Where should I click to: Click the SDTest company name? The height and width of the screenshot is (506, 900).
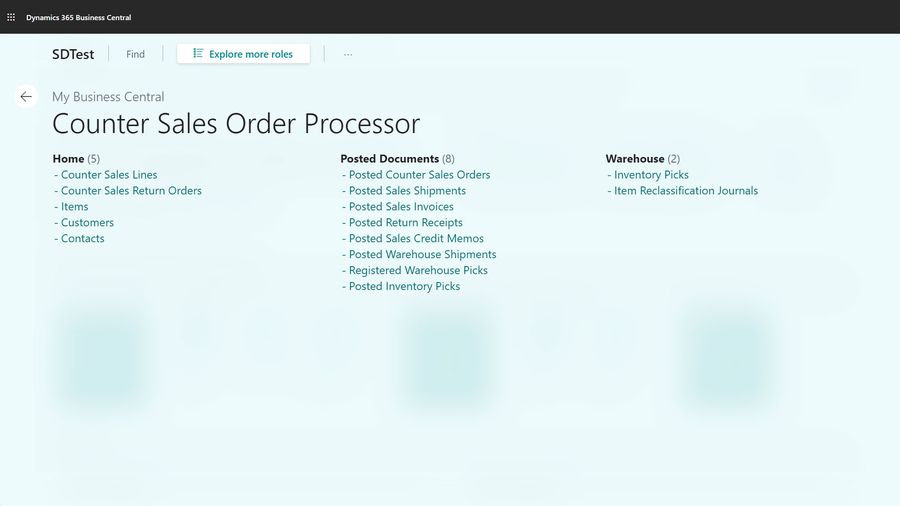(71, 54)
